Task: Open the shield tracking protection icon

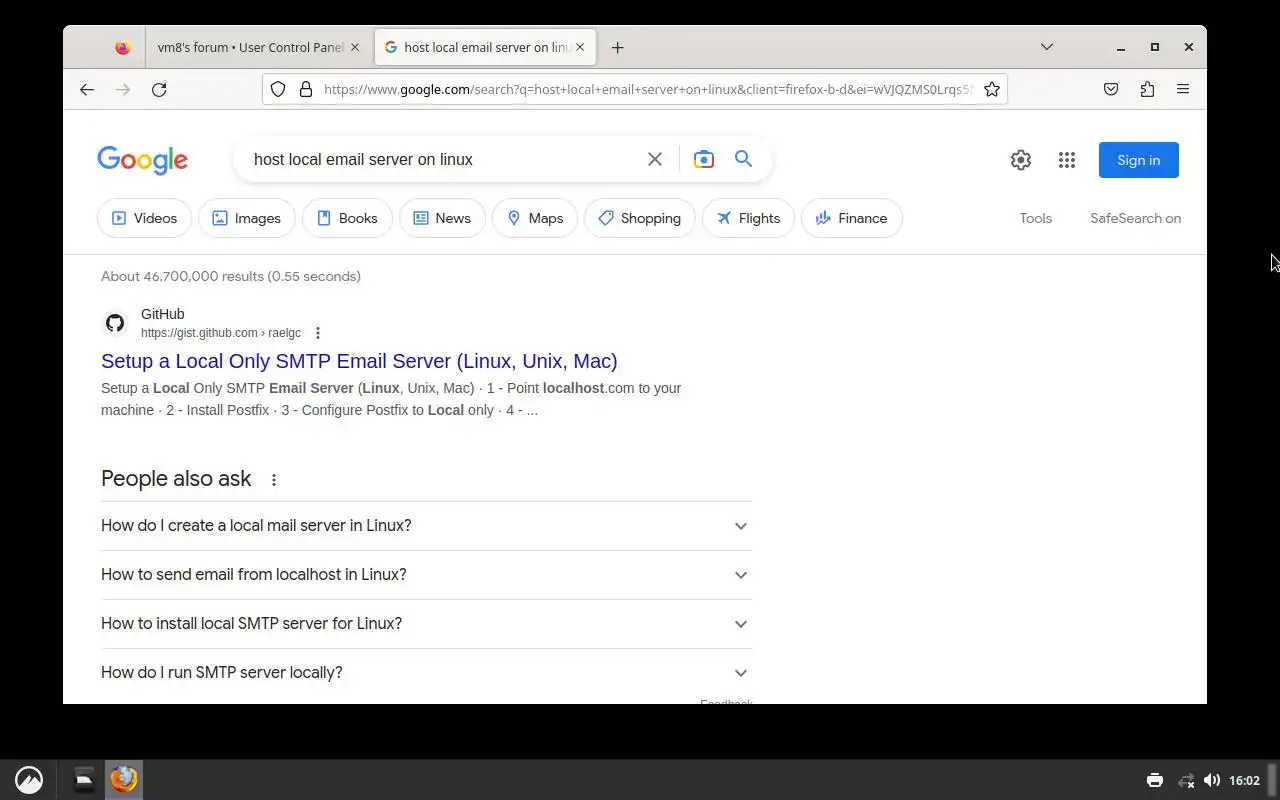Action: pyautogui.click(x=278, y=89)
